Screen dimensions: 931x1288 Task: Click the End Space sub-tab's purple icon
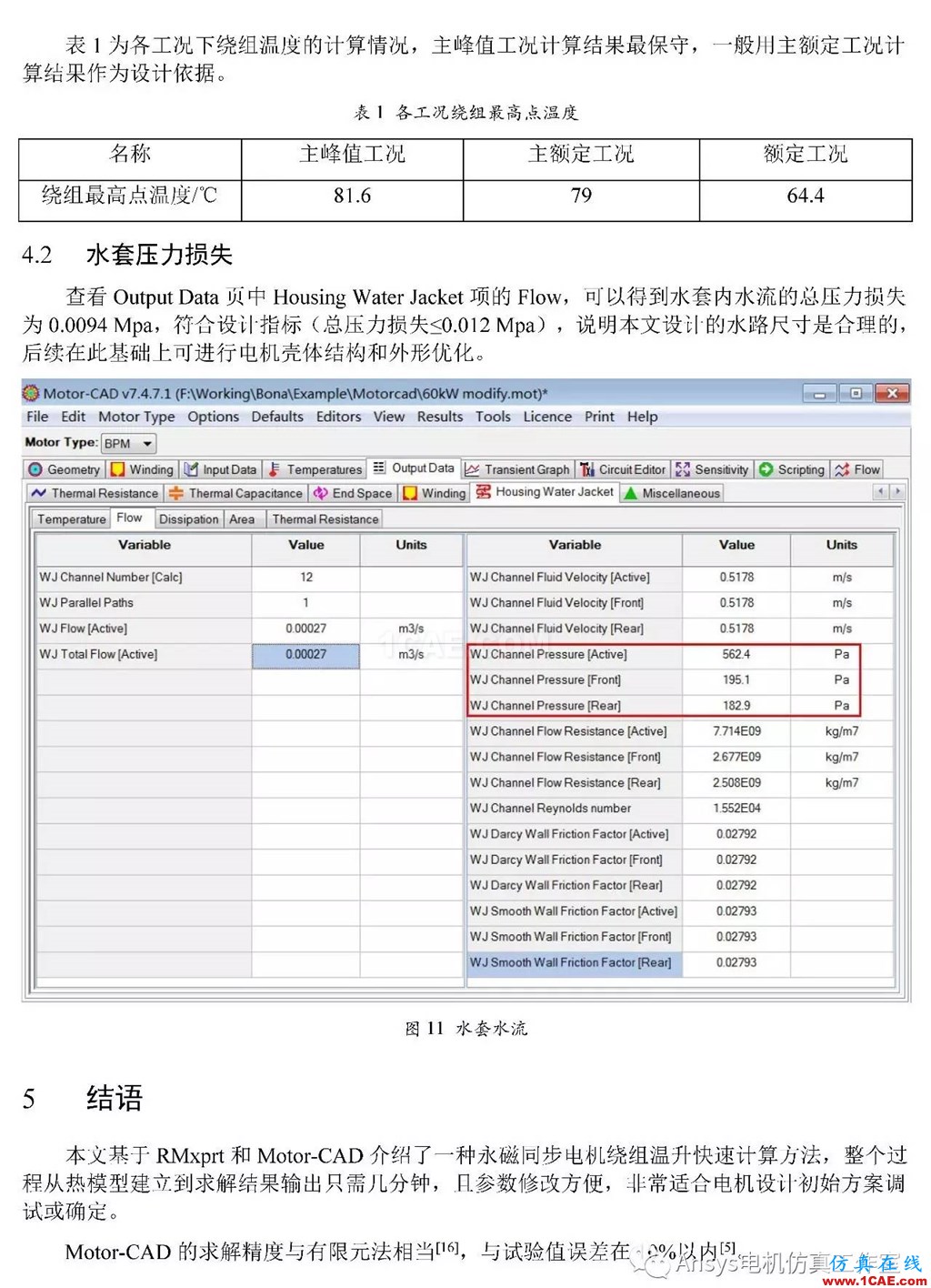pyautogui.click(x=320, y=493)
